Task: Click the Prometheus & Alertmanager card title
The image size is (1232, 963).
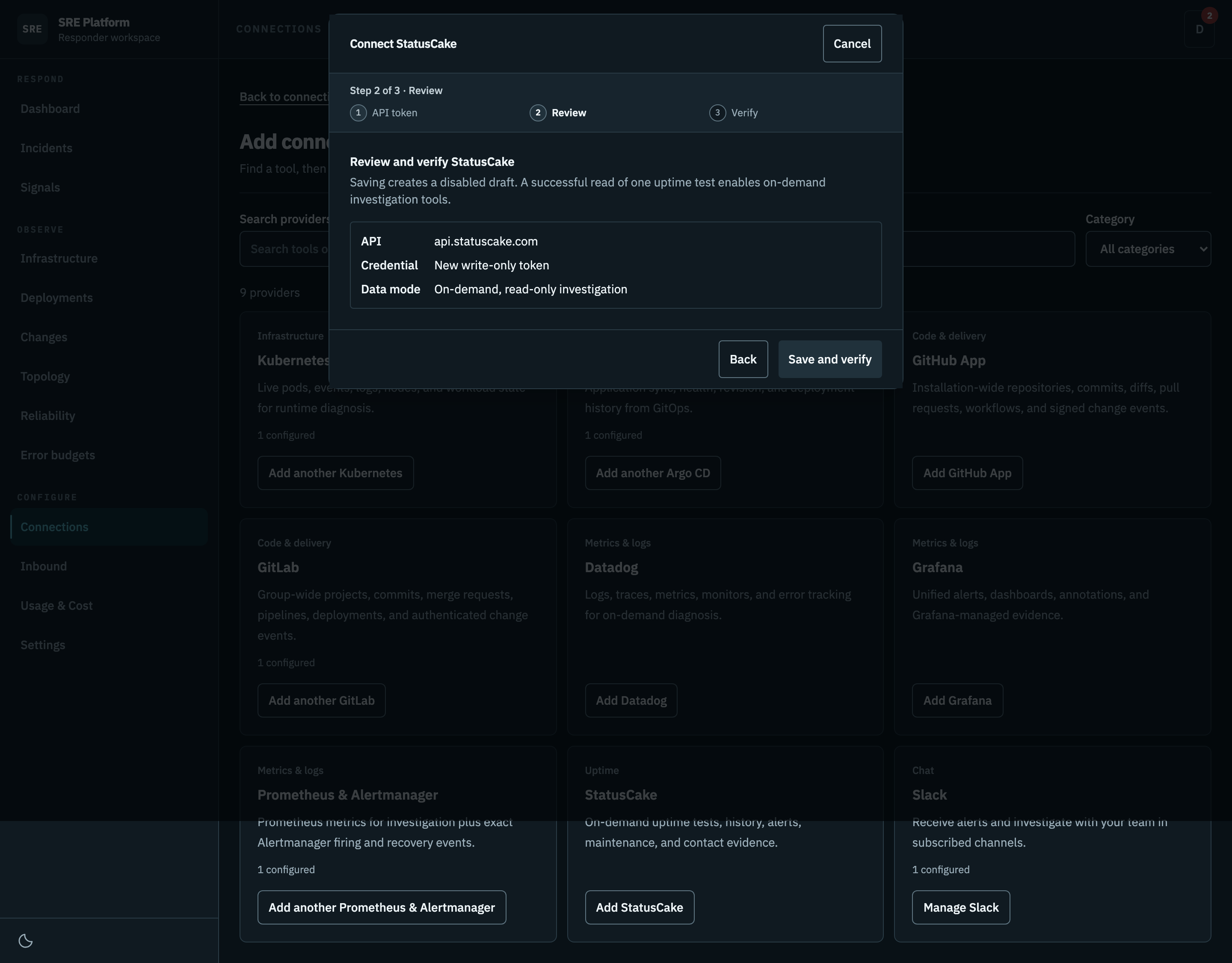Action: [347, 795]
